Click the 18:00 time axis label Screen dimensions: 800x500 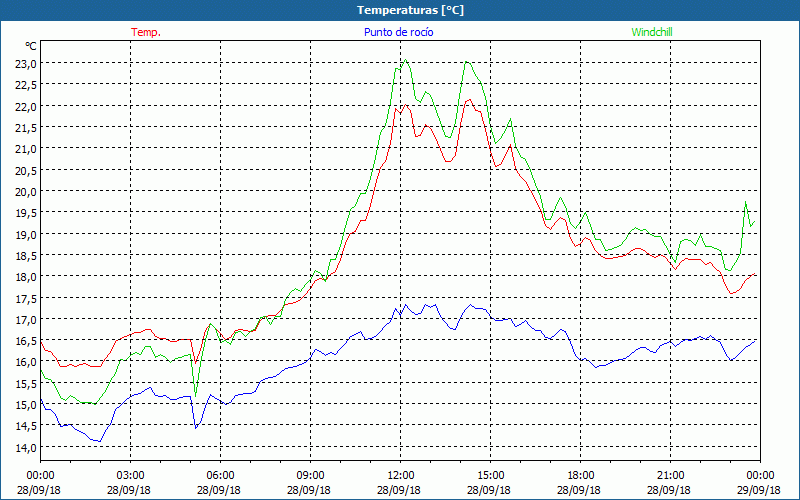click(580, 476)
